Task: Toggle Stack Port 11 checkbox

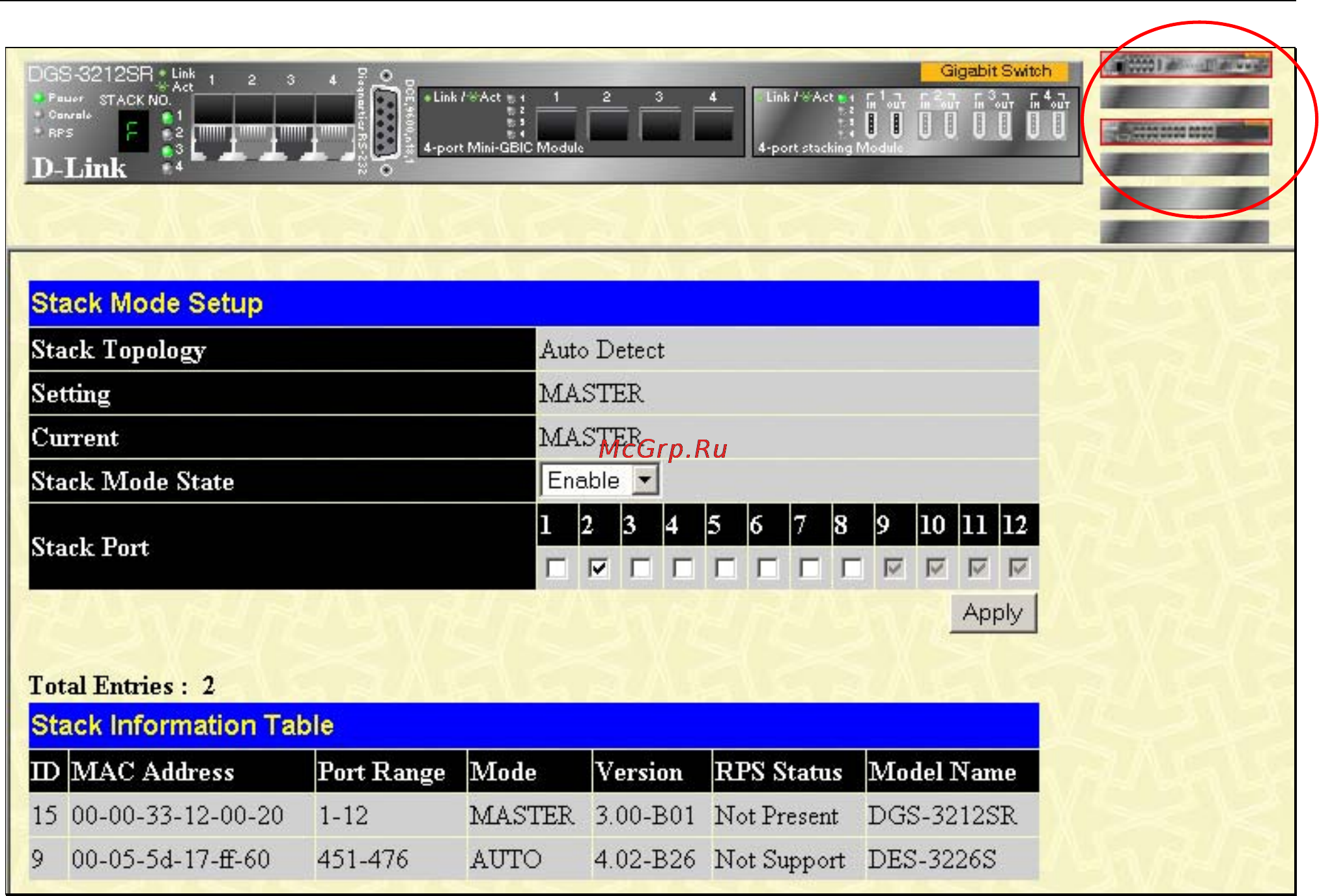Action: (x=978, y=568)
